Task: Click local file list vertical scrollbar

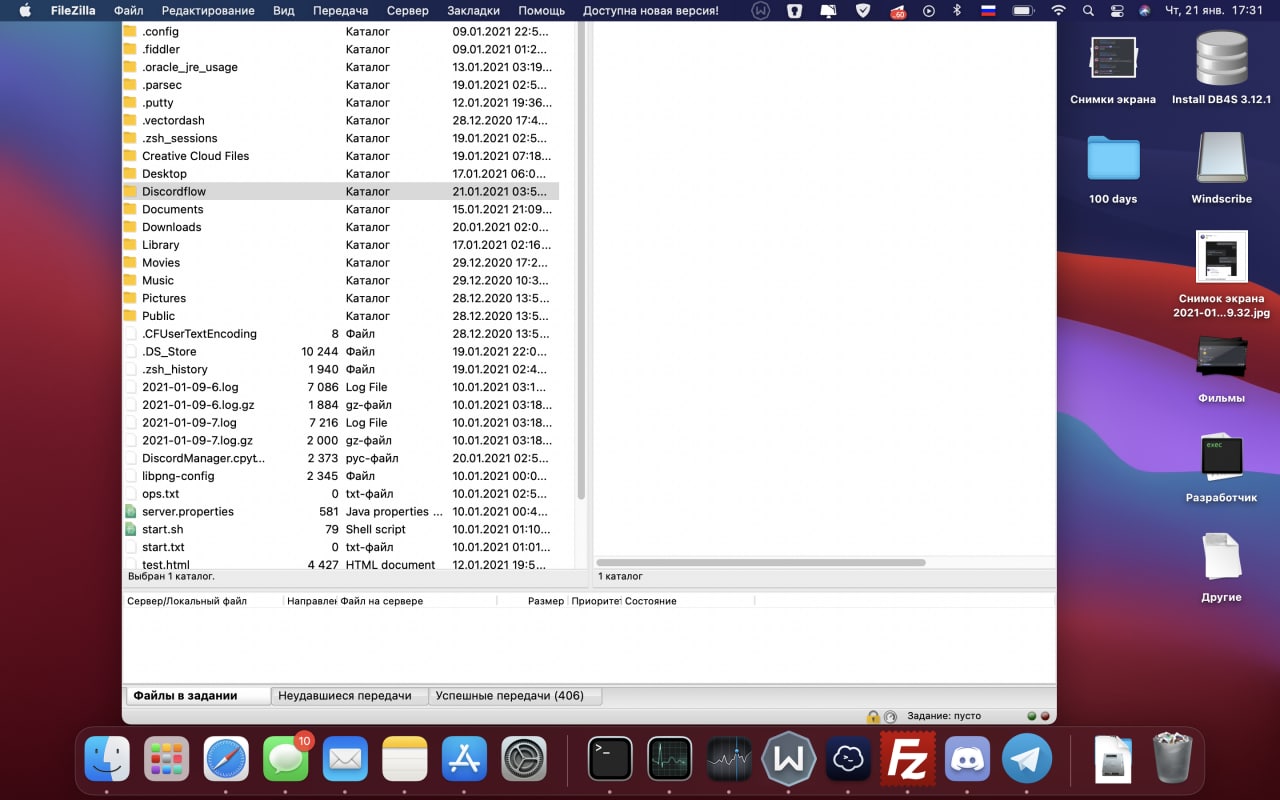Action: coord(581,260)
